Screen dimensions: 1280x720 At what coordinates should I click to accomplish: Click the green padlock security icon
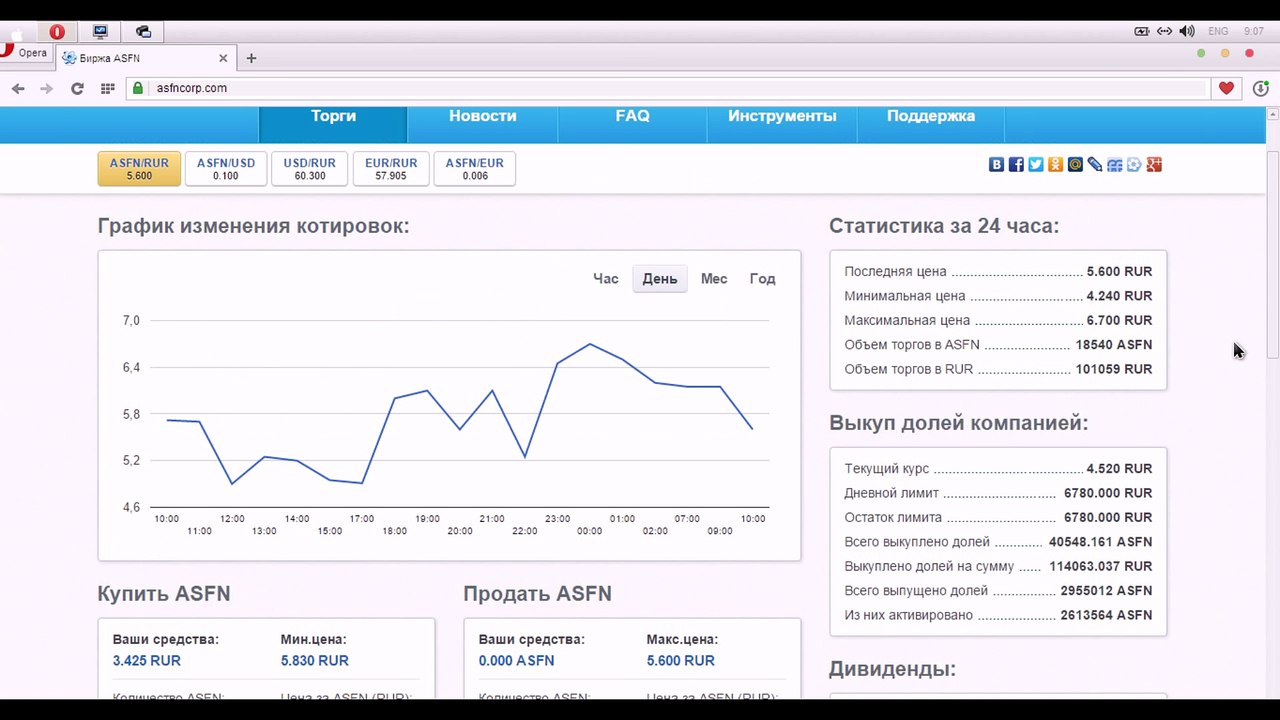click(138, 88)
